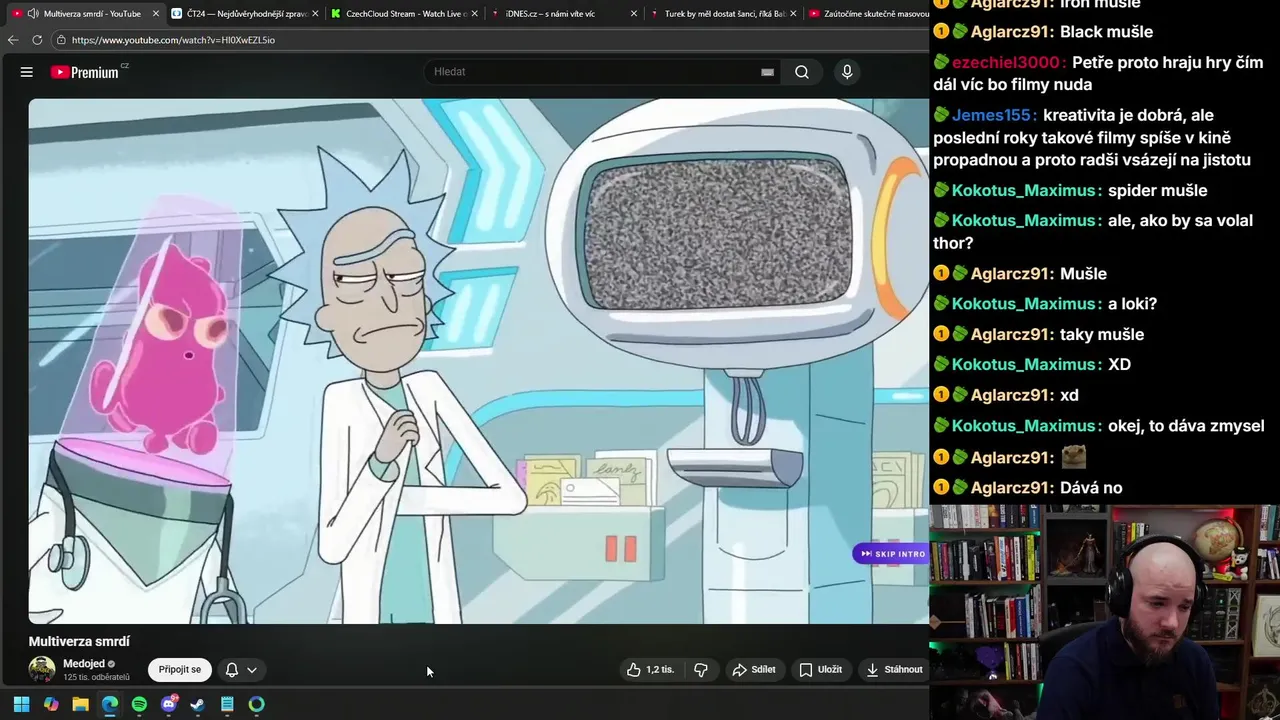Open Steam from the taskbar
Screen dimensions: 1280x720
pyautogui.click(x=198, y=704)
